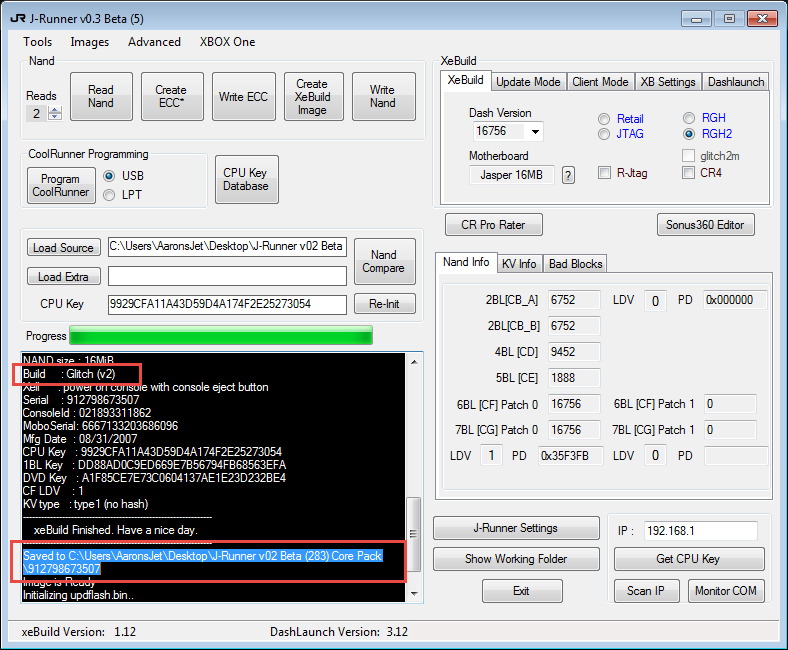Expand the Dash Version dropdown
This screenshot has height=650, width=788.
[x=535, y=132]
